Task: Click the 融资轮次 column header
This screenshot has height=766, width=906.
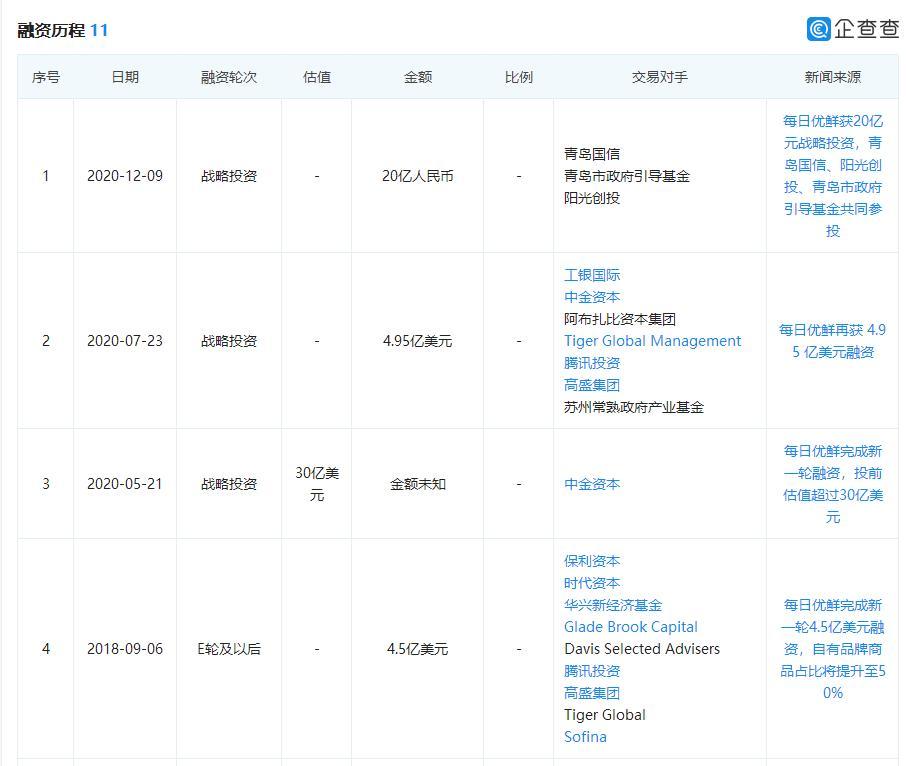Action: pos(229,77)
